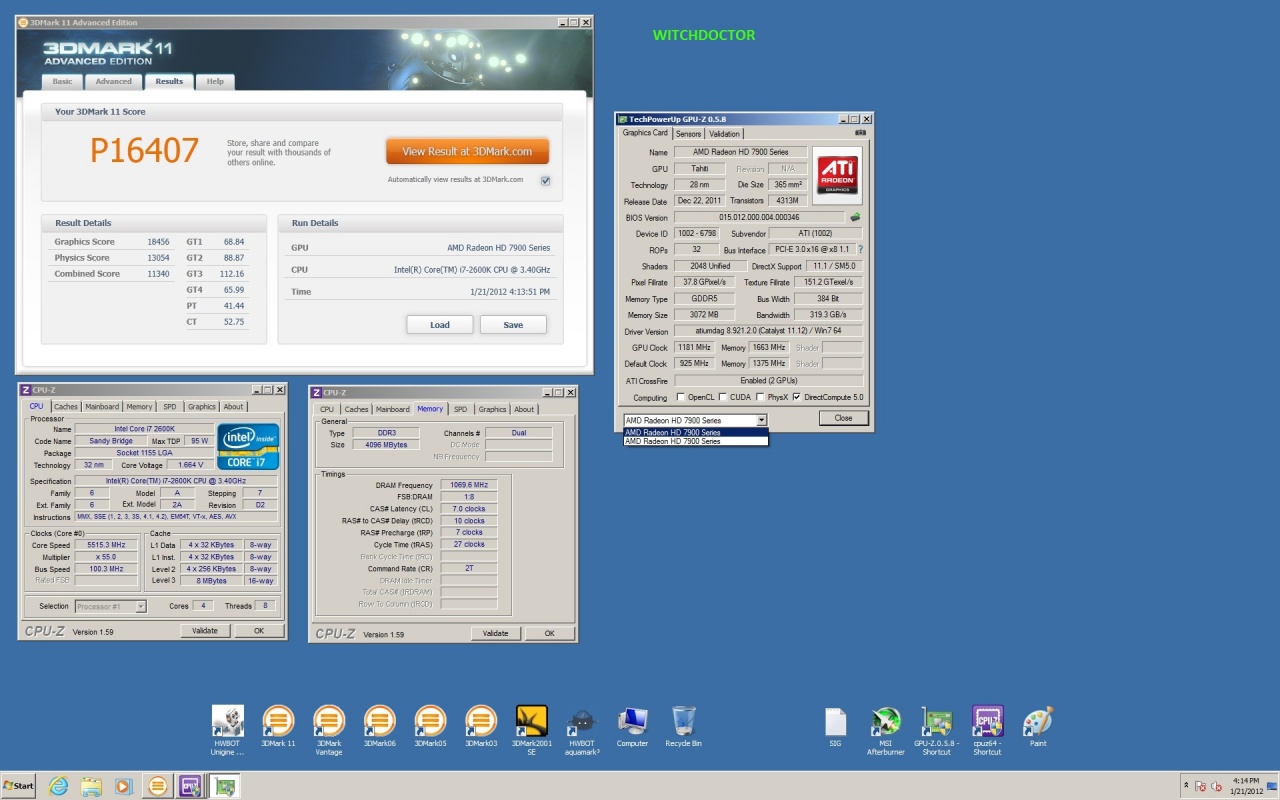Open Internet Explorer from the taskbar

[59, 786]
